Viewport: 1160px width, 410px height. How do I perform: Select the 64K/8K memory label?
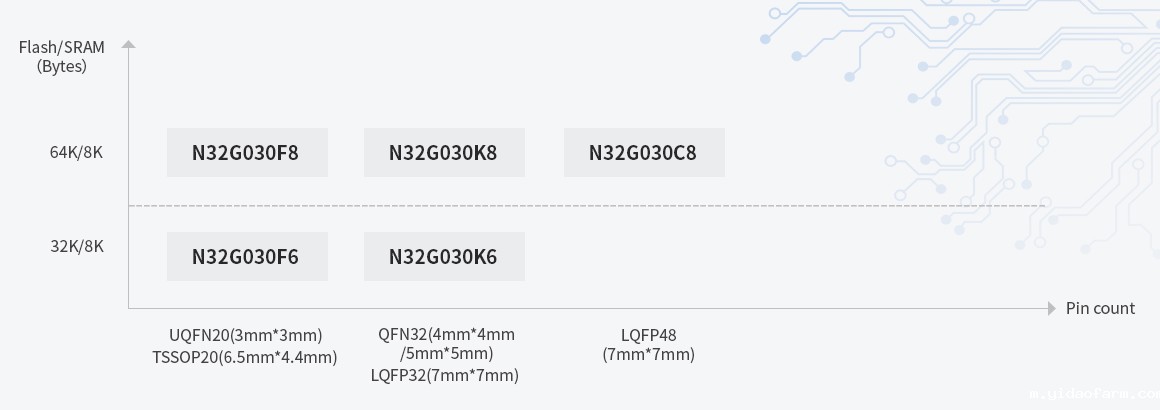[x=77, y=153]
